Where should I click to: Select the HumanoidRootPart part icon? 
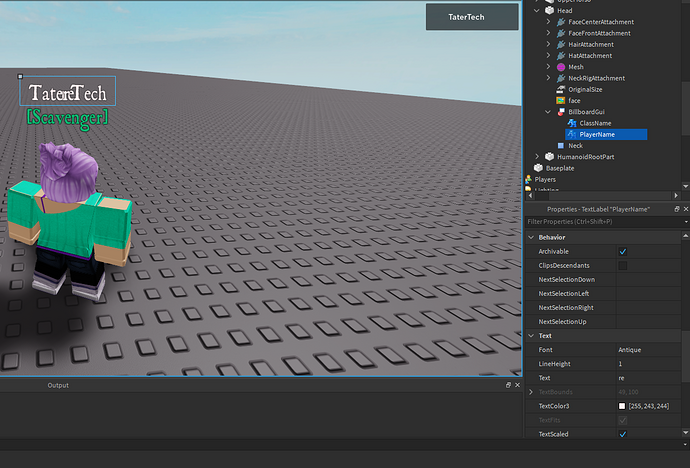coord(549,157)
